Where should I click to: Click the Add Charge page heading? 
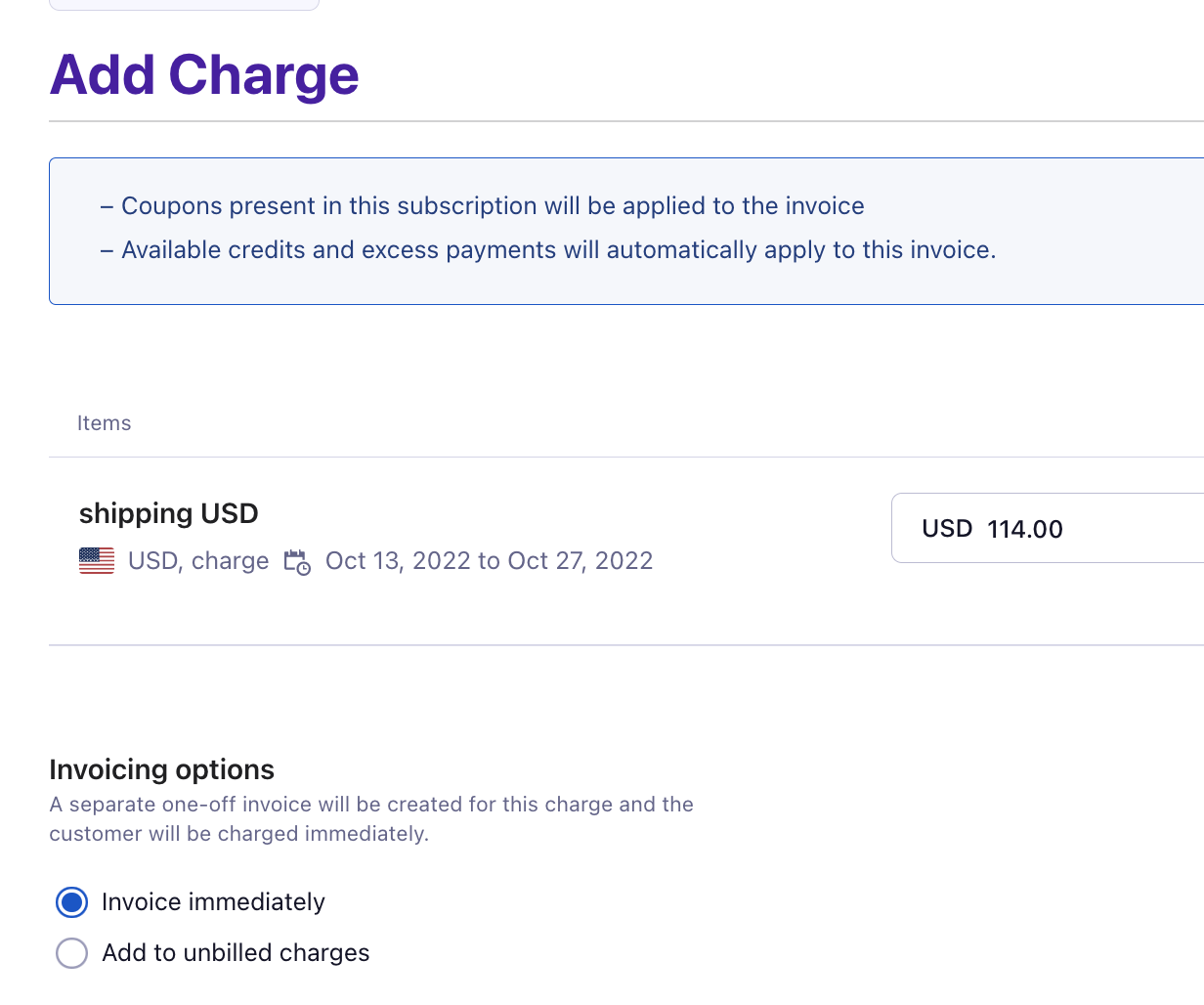(204, 74)
